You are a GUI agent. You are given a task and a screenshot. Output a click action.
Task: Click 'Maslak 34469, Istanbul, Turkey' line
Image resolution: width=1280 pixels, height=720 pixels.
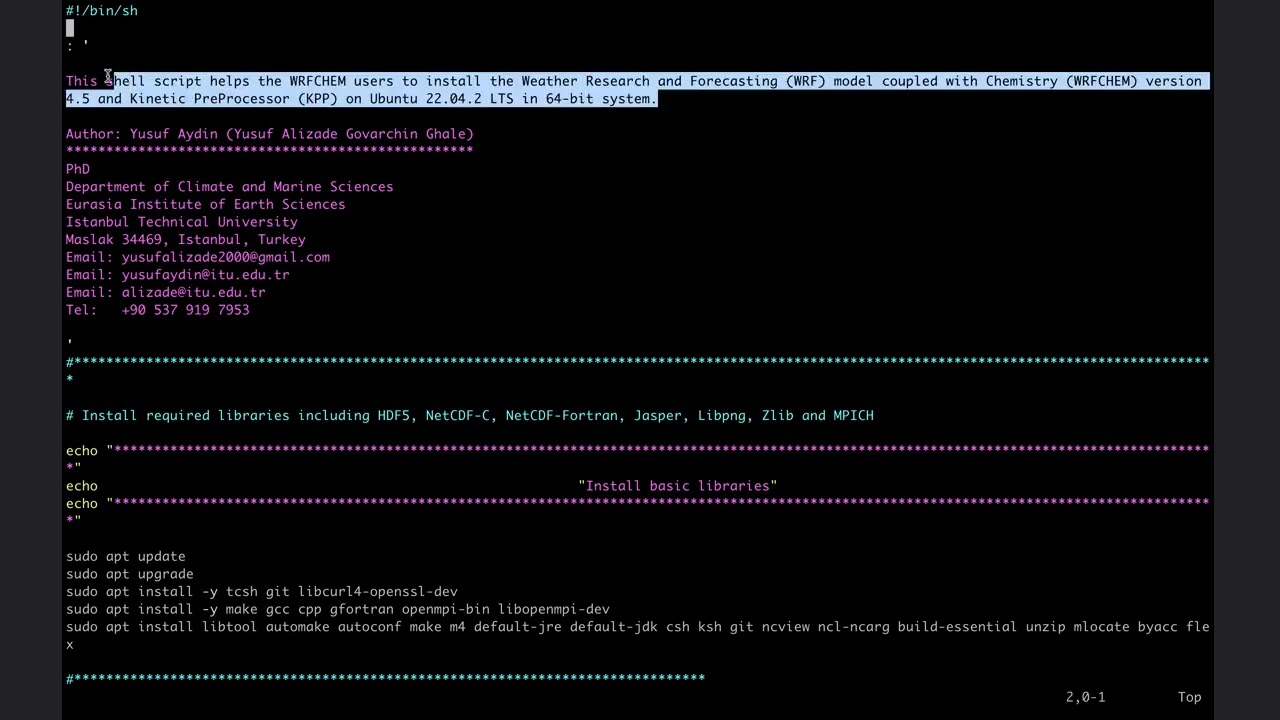pos(186,240)
